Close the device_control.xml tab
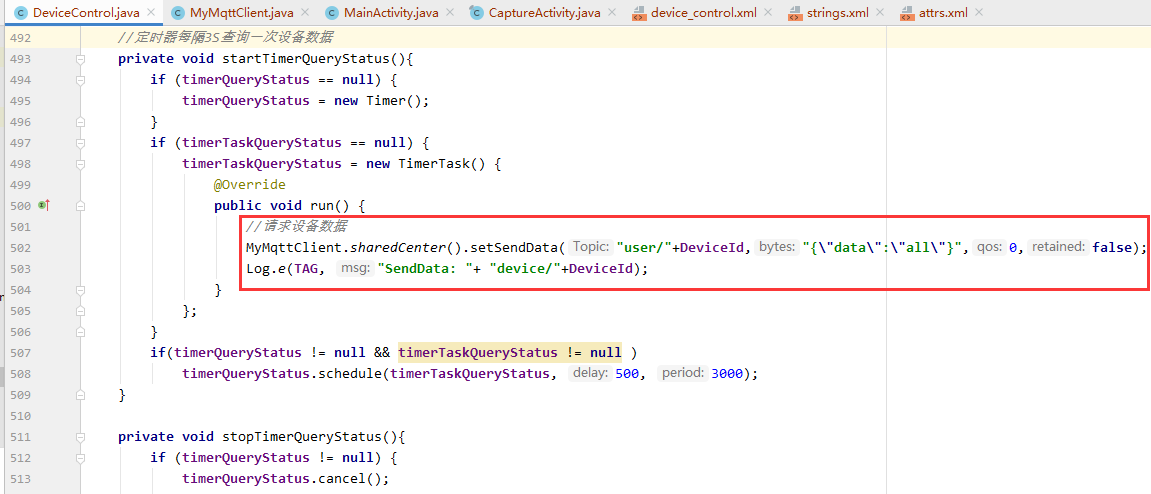The width and height of the screenshot is (1151, 494). 768,12
